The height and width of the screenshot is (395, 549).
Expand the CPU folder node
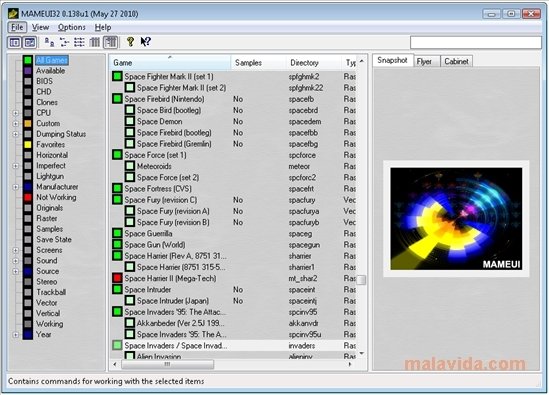tap(15, 113)
